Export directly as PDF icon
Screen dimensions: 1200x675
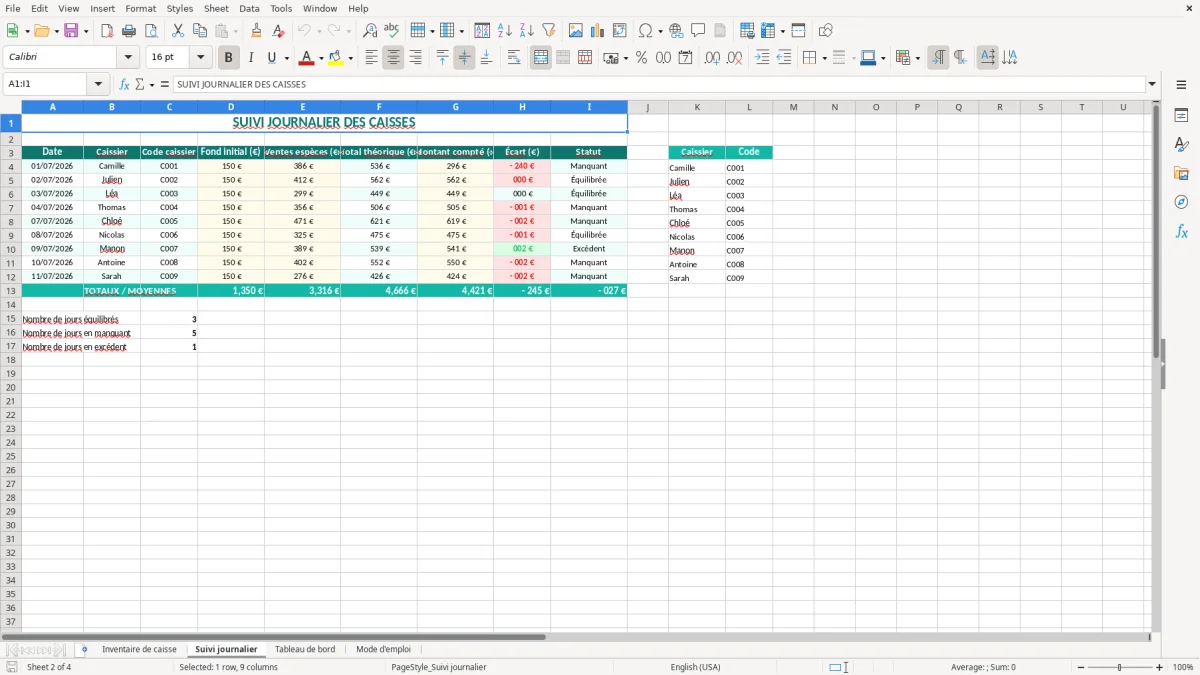pyautogui.click(x=107, y=31)
